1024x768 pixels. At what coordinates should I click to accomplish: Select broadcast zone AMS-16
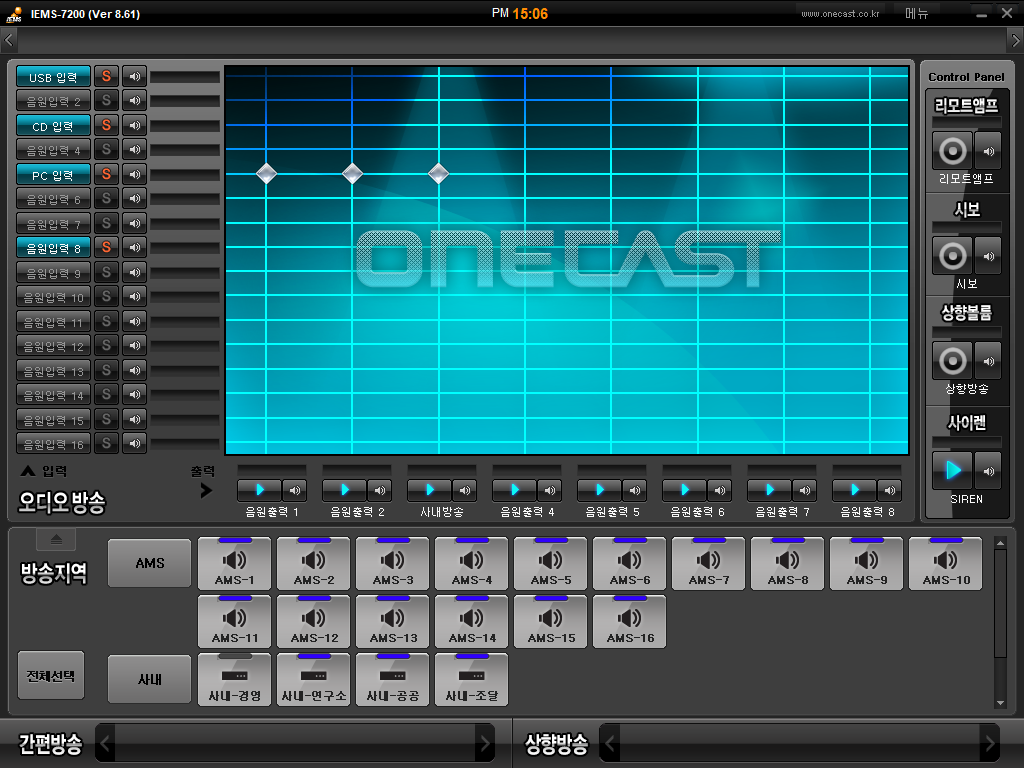point(630,622)
